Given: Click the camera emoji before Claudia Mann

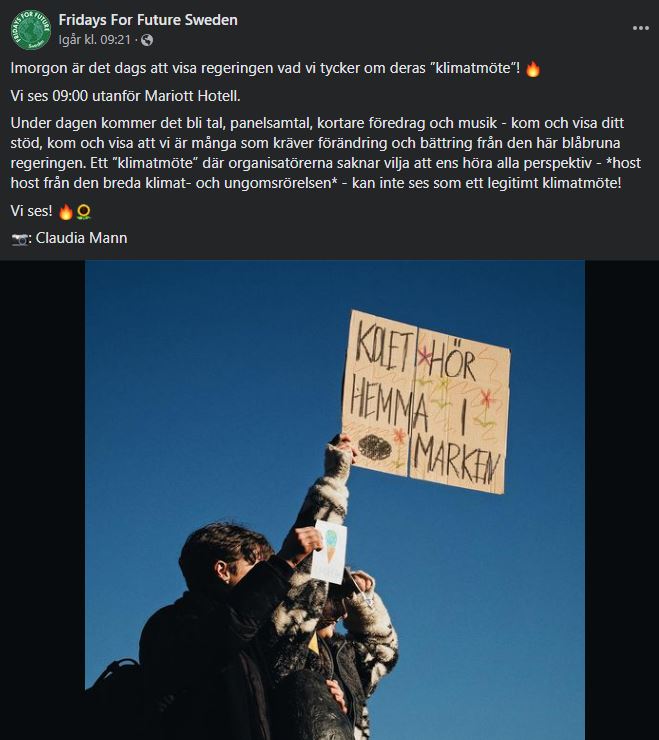Looking at the screenshot, I should 19,239.
